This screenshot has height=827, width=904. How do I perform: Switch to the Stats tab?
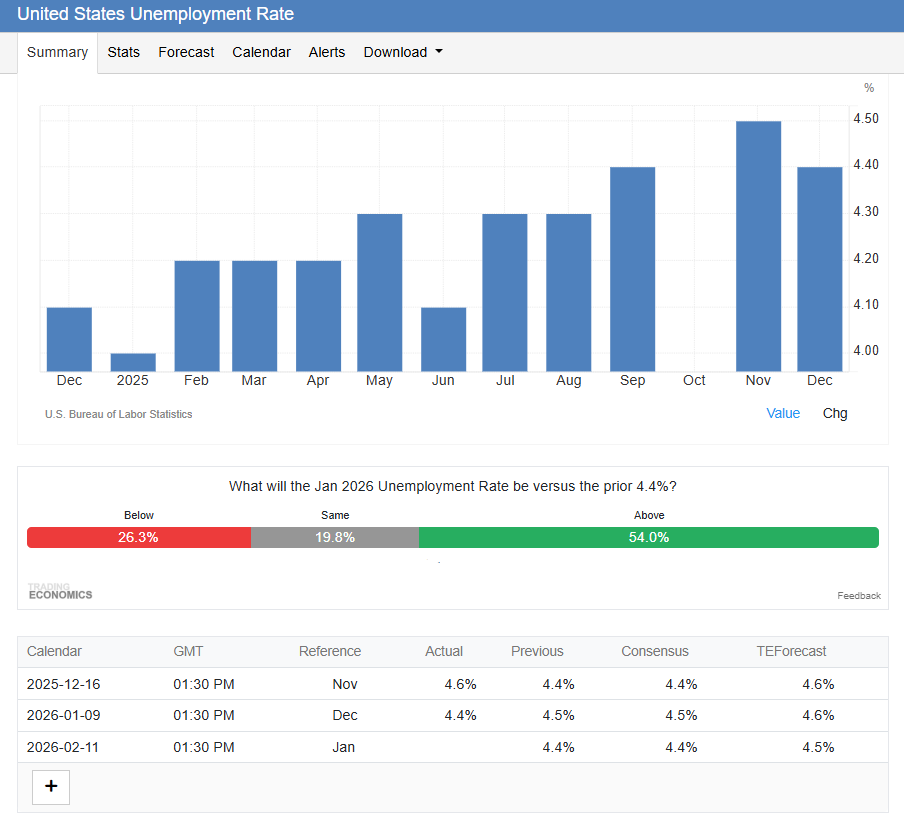[x=124, y=52]
